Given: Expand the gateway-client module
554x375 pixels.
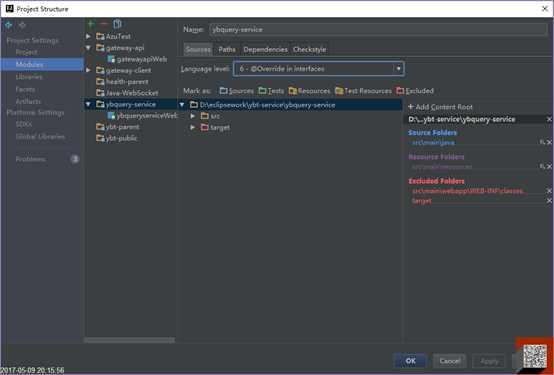Looking at the screenshot, I should pyautogui.click(x=88, y=70).
